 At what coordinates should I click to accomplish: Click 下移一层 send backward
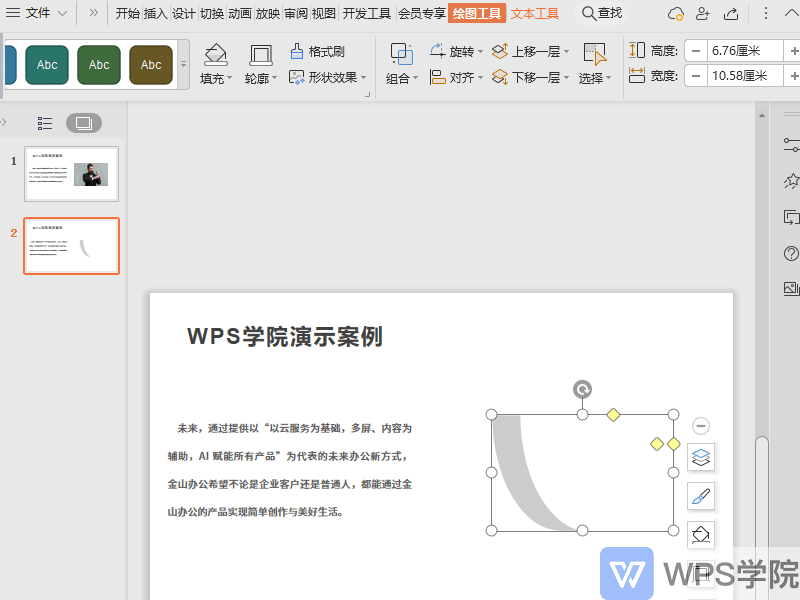(526, 78)
